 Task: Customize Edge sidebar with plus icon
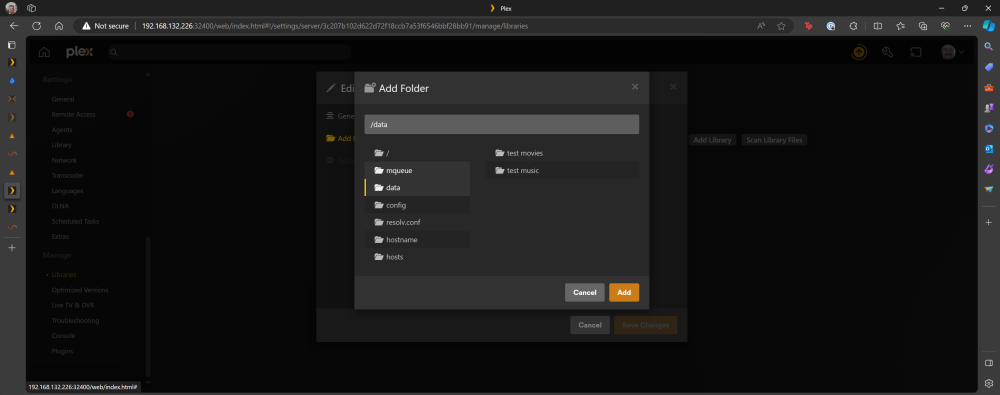[x=989, y=222]
